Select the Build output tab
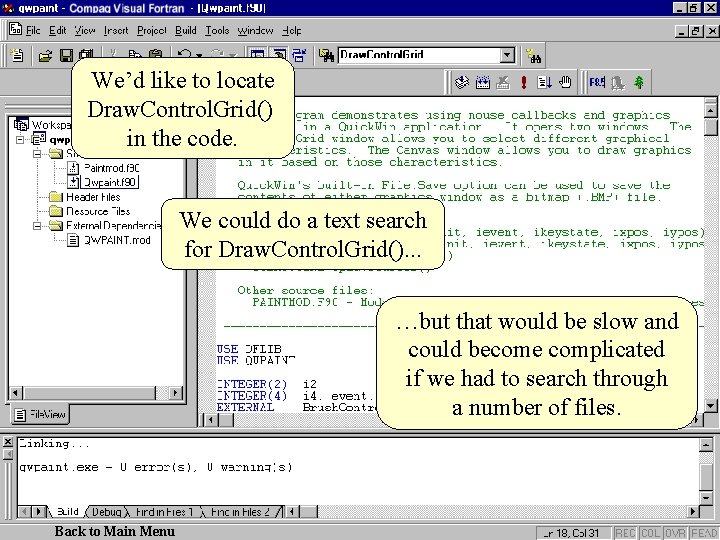Viewport: 720px width, 540px height. click(67, 512)
